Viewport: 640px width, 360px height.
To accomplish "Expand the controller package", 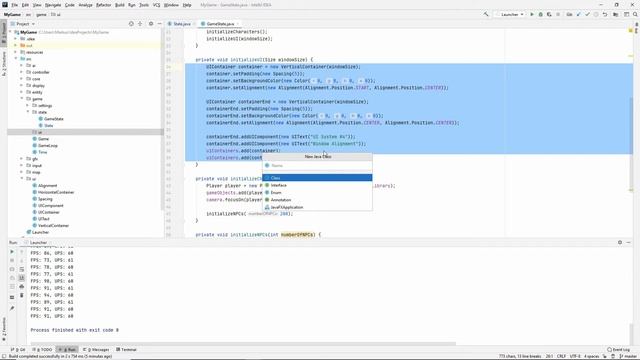I will [22, 72].
